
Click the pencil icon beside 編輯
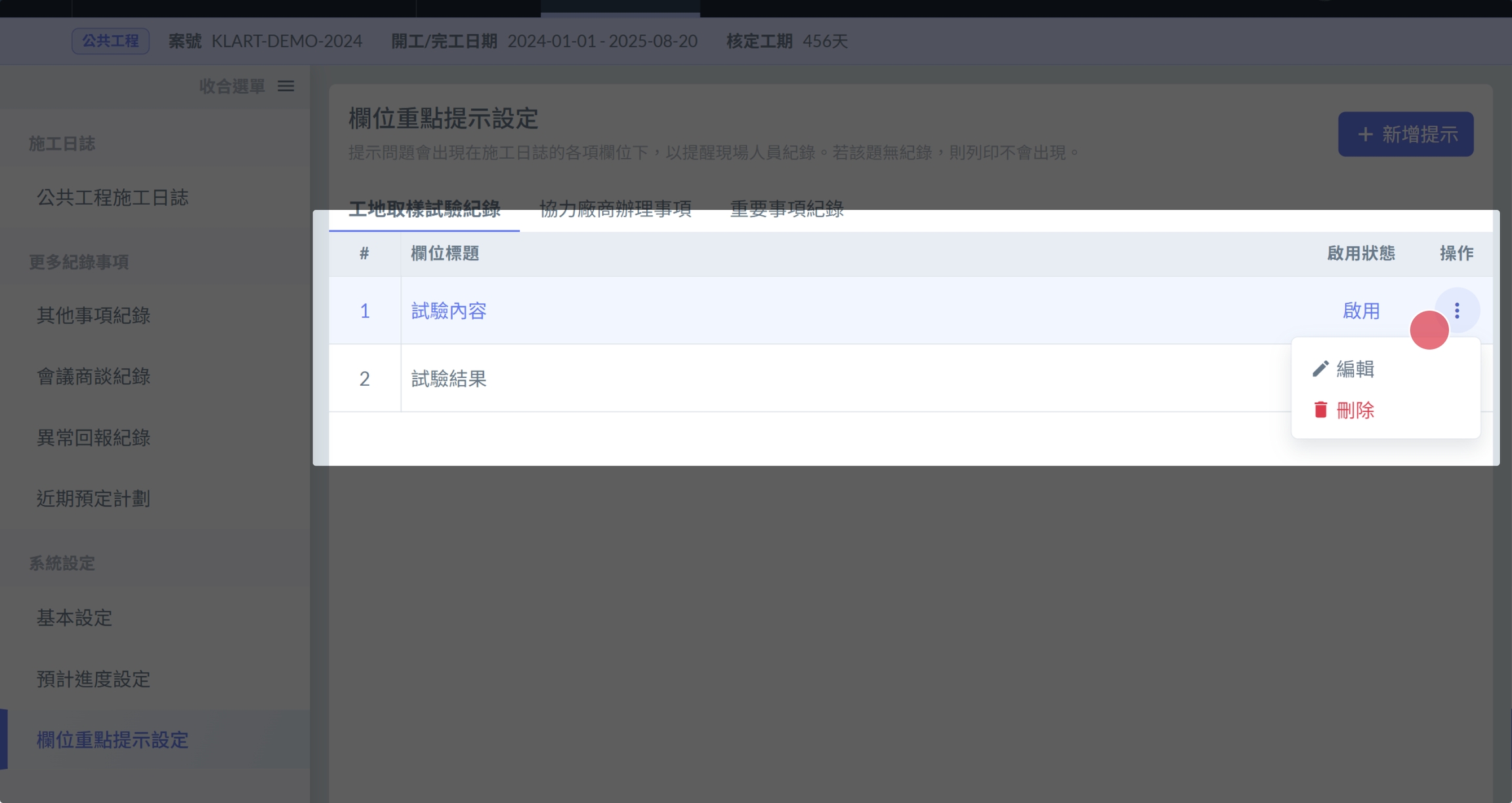(1320, 369)
